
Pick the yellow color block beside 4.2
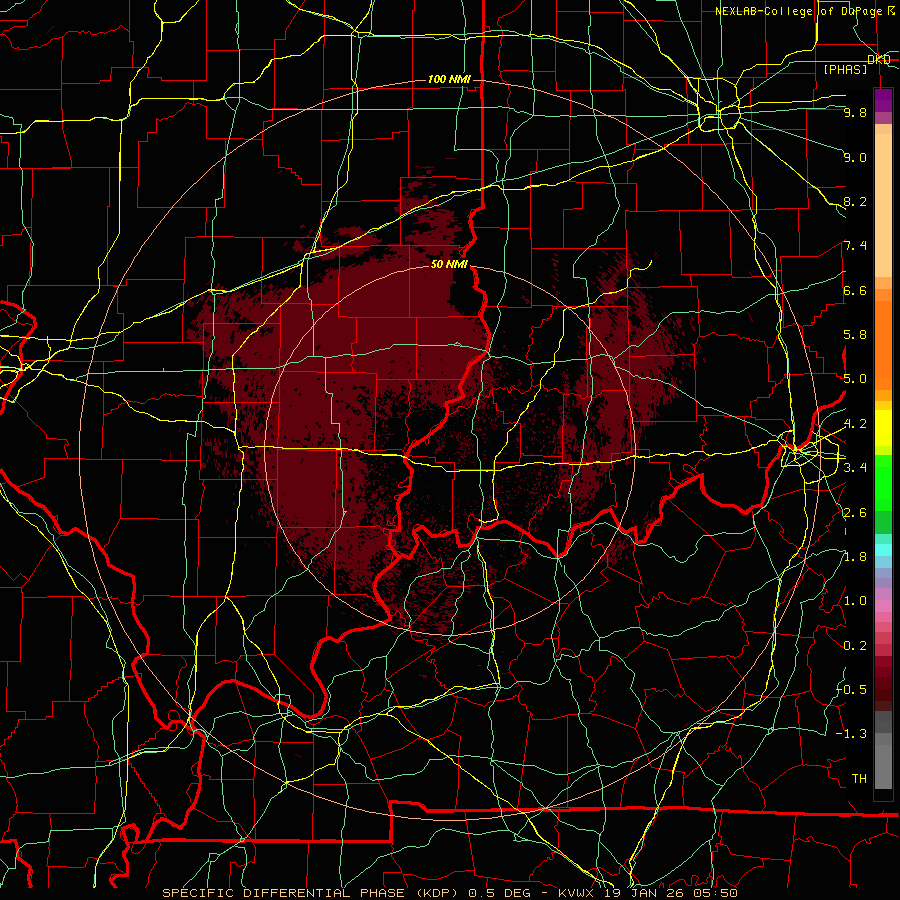tap(883, 428)
